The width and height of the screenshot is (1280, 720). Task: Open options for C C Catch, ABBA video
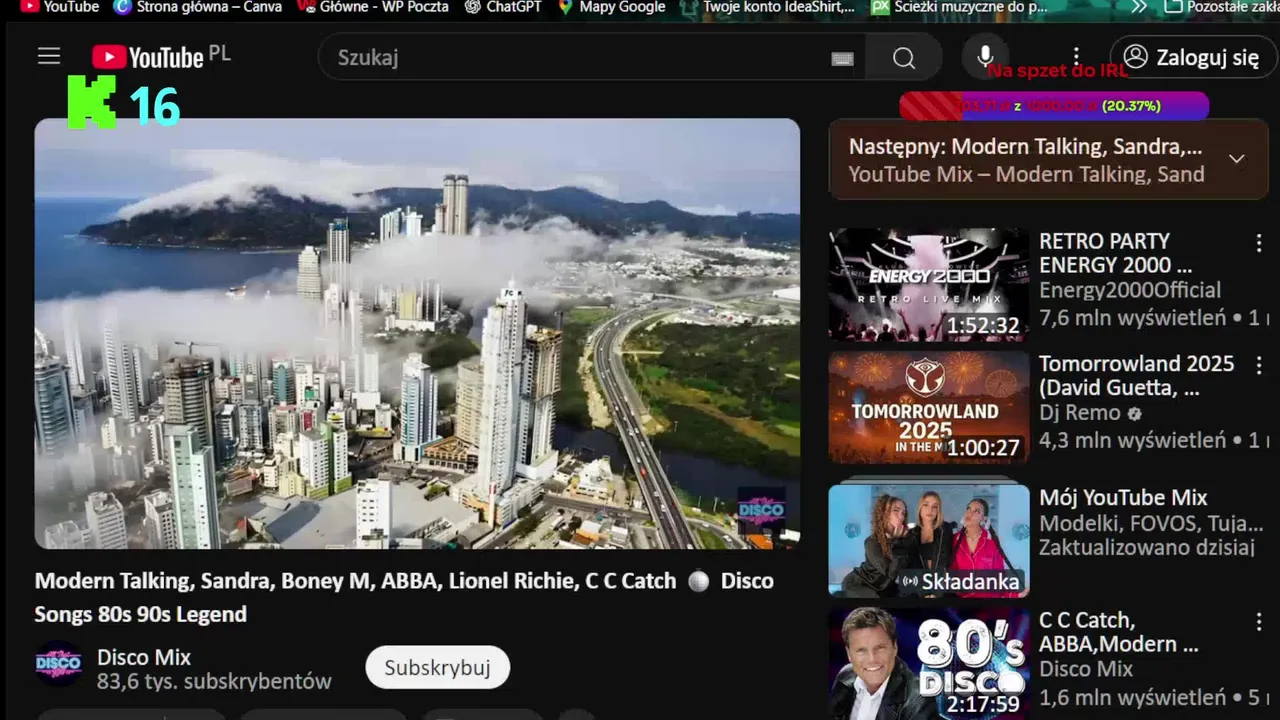1259,622
